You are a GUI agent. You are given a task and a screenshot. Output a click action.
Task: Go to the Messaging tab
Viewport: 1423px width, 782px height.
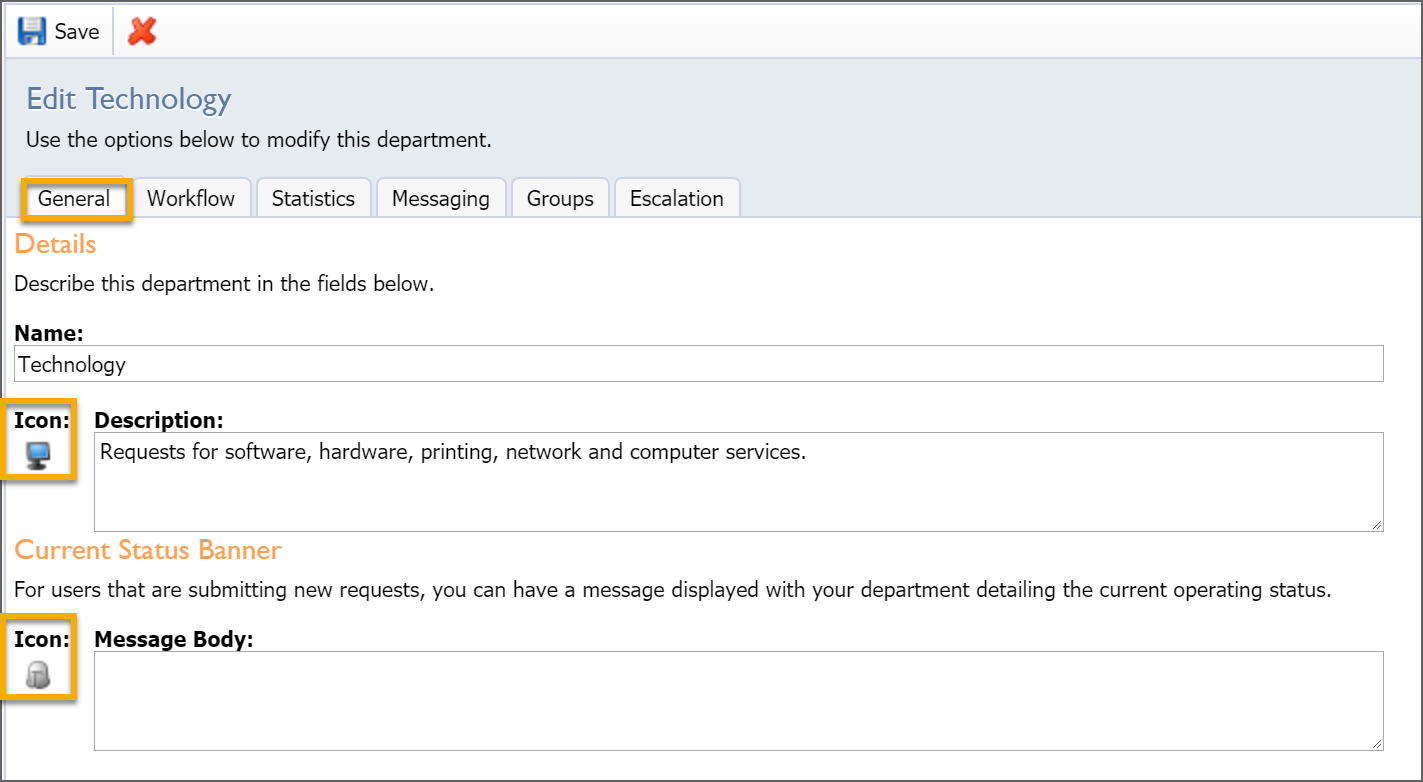441,198
